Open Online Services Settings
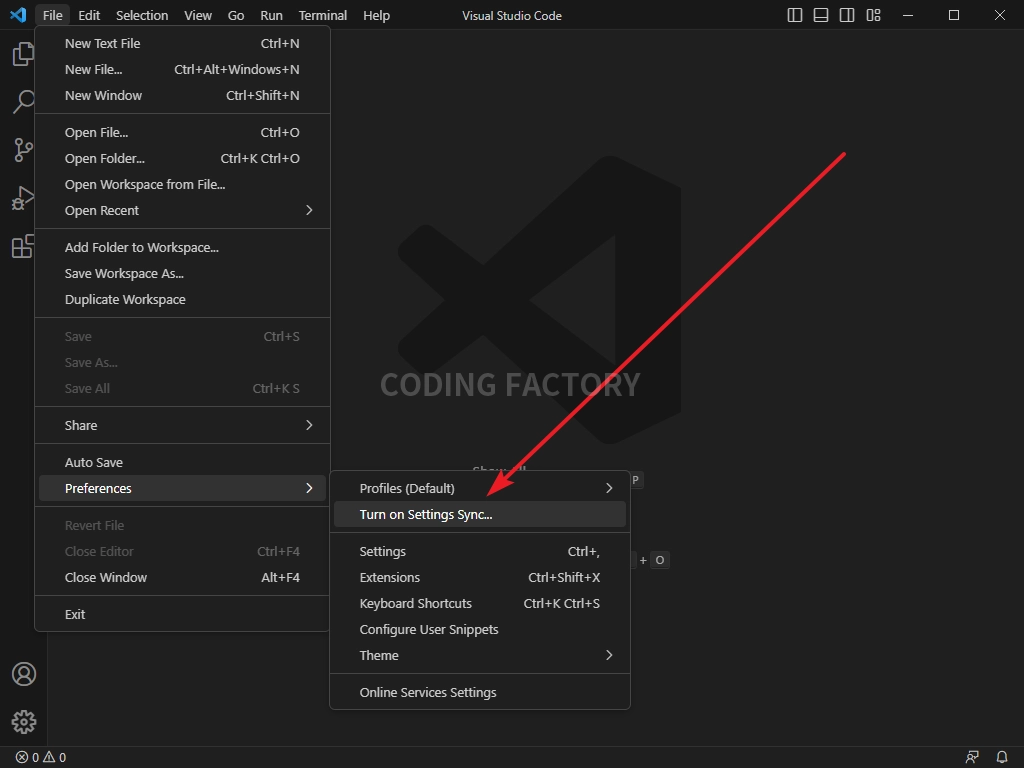 (480, 693)
